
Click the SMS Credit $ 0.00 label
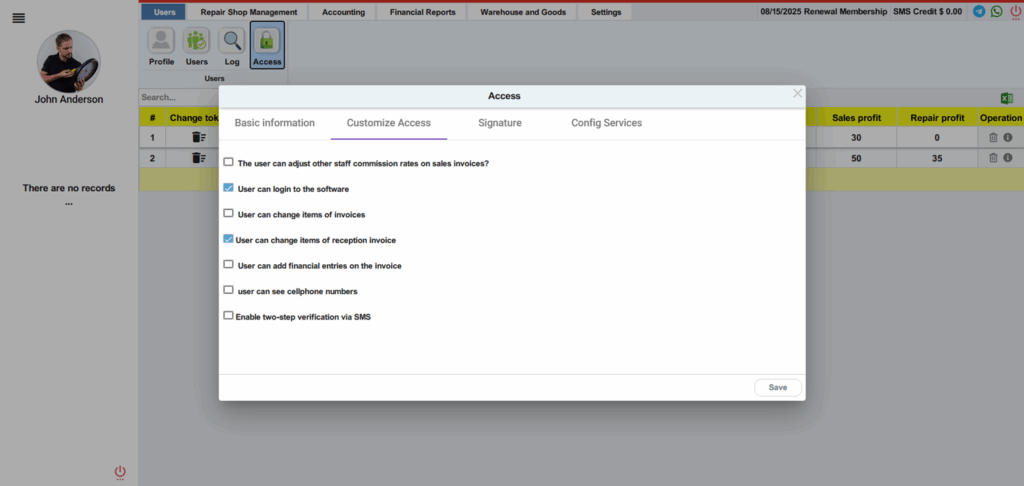(927, 12)
